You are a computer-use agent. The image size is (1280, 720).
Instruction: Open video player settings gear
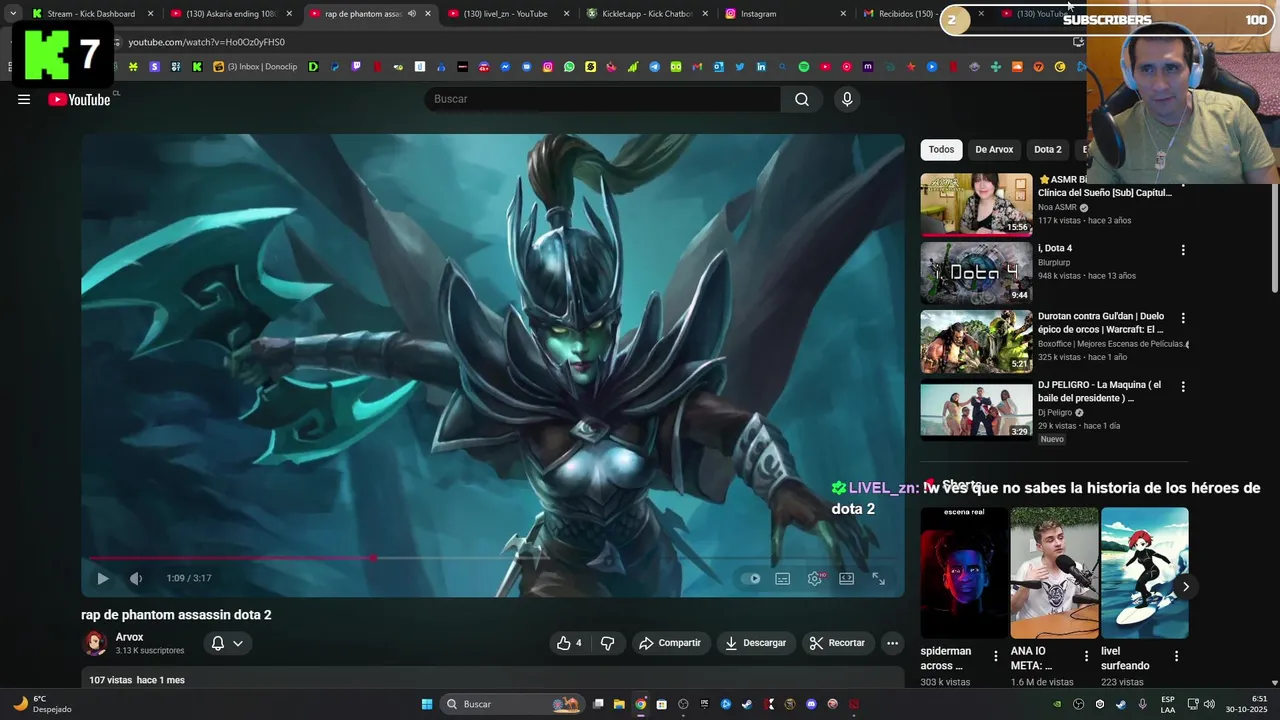pyautogui.click(x=815, y=578)
